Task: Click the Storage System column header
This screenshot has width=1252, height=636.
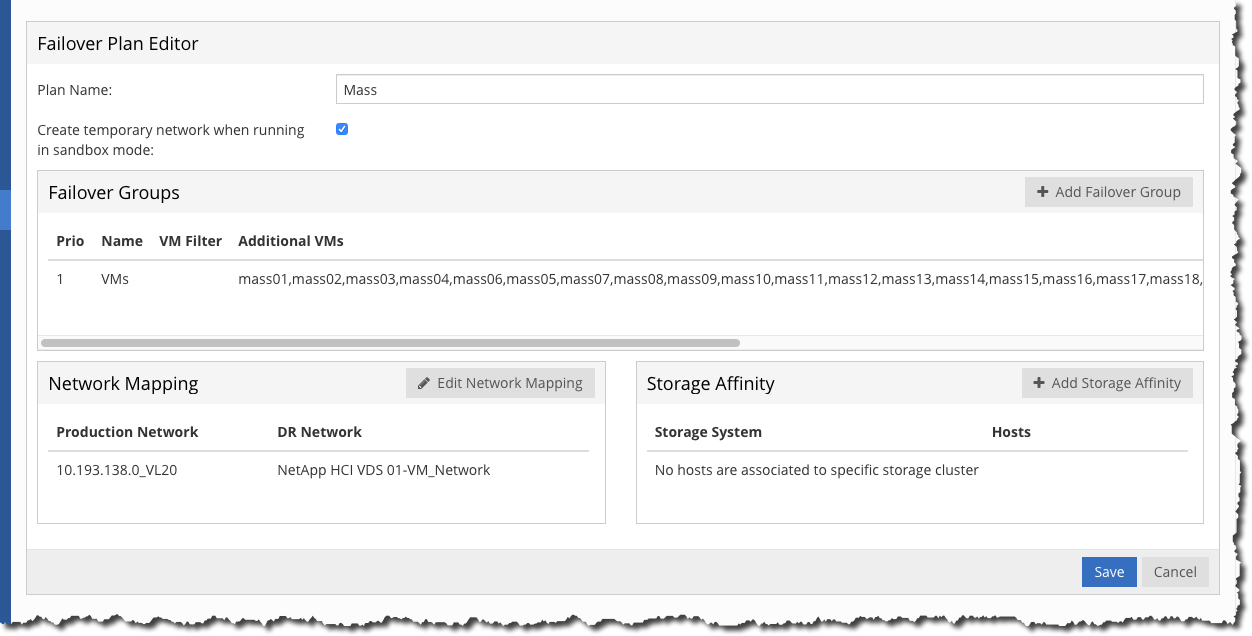Action: point(708,432)
